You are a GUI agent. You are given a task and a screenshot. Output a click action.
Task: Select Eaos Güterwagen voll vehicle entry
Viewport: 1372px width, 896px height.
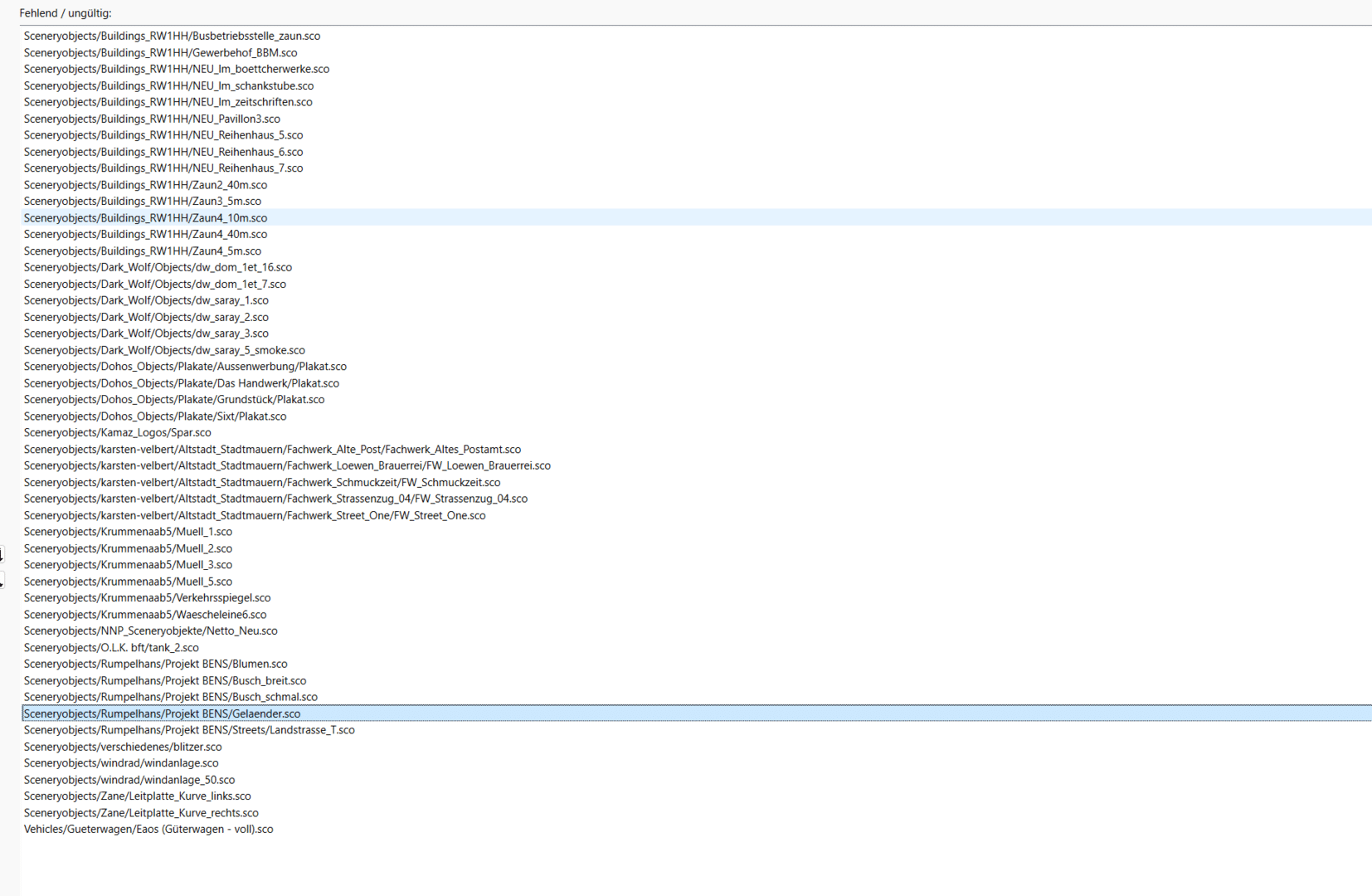[148, 829]
